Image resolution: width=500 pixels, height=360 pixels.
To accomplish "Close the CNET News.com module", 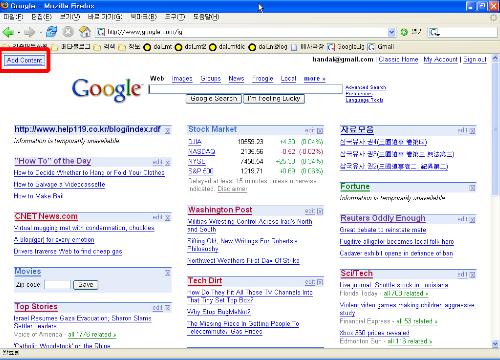I will tap(167, 218).
